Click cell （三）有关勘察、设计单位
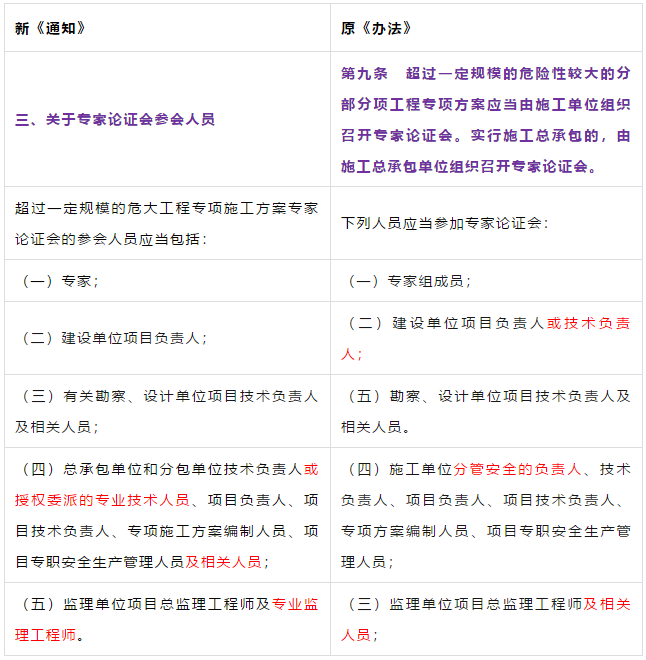The height and width of the screenshot is (660, 646). click(x=166, y=411)
